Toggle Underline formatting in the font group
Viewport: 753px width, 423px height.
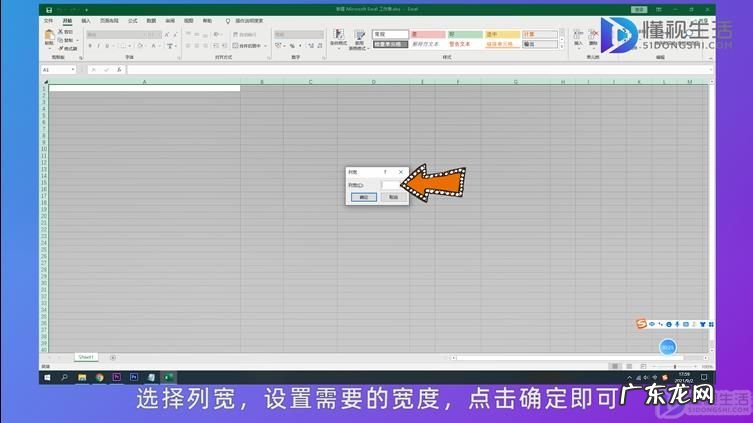click(x=107, y=46)
